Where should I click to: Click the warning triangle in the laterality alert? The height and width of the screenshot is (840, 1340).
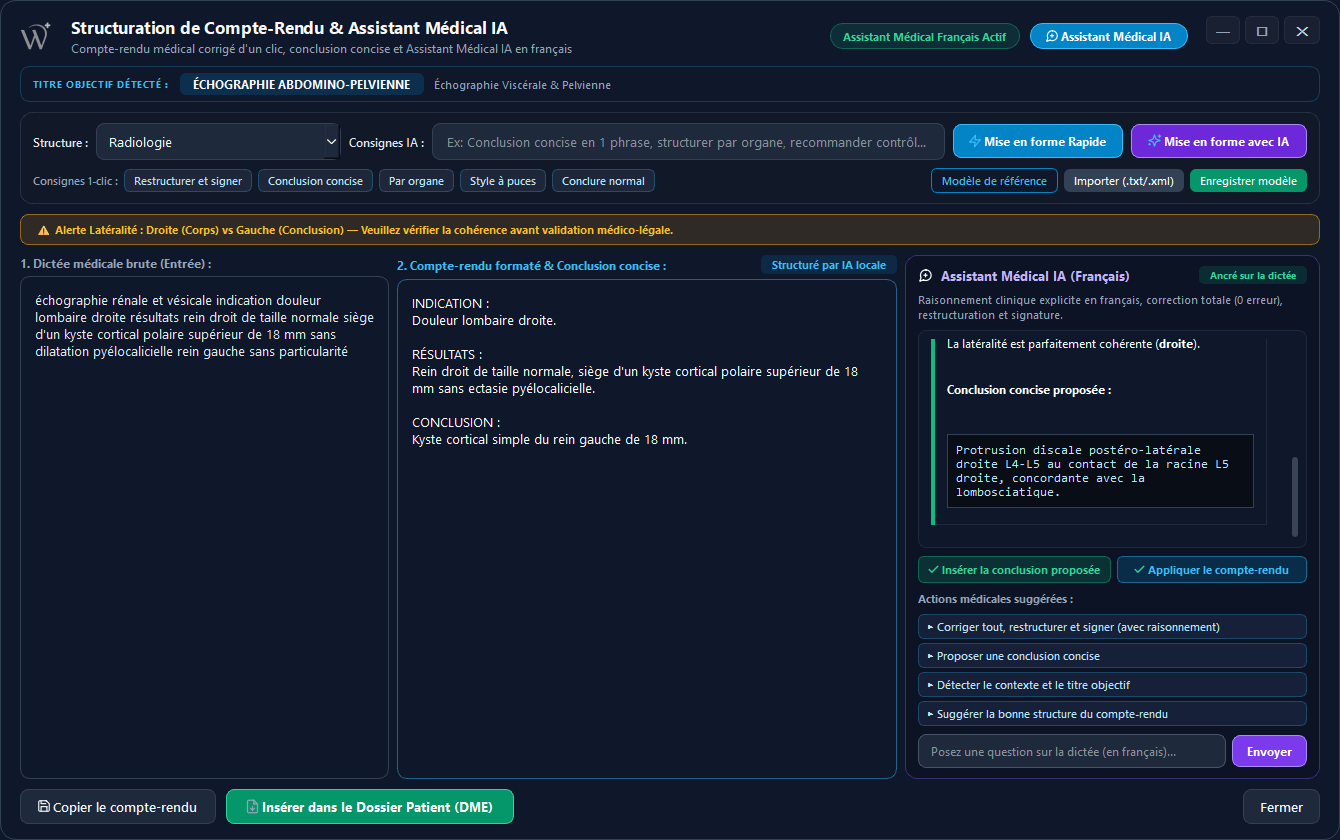tap(44, 230)
